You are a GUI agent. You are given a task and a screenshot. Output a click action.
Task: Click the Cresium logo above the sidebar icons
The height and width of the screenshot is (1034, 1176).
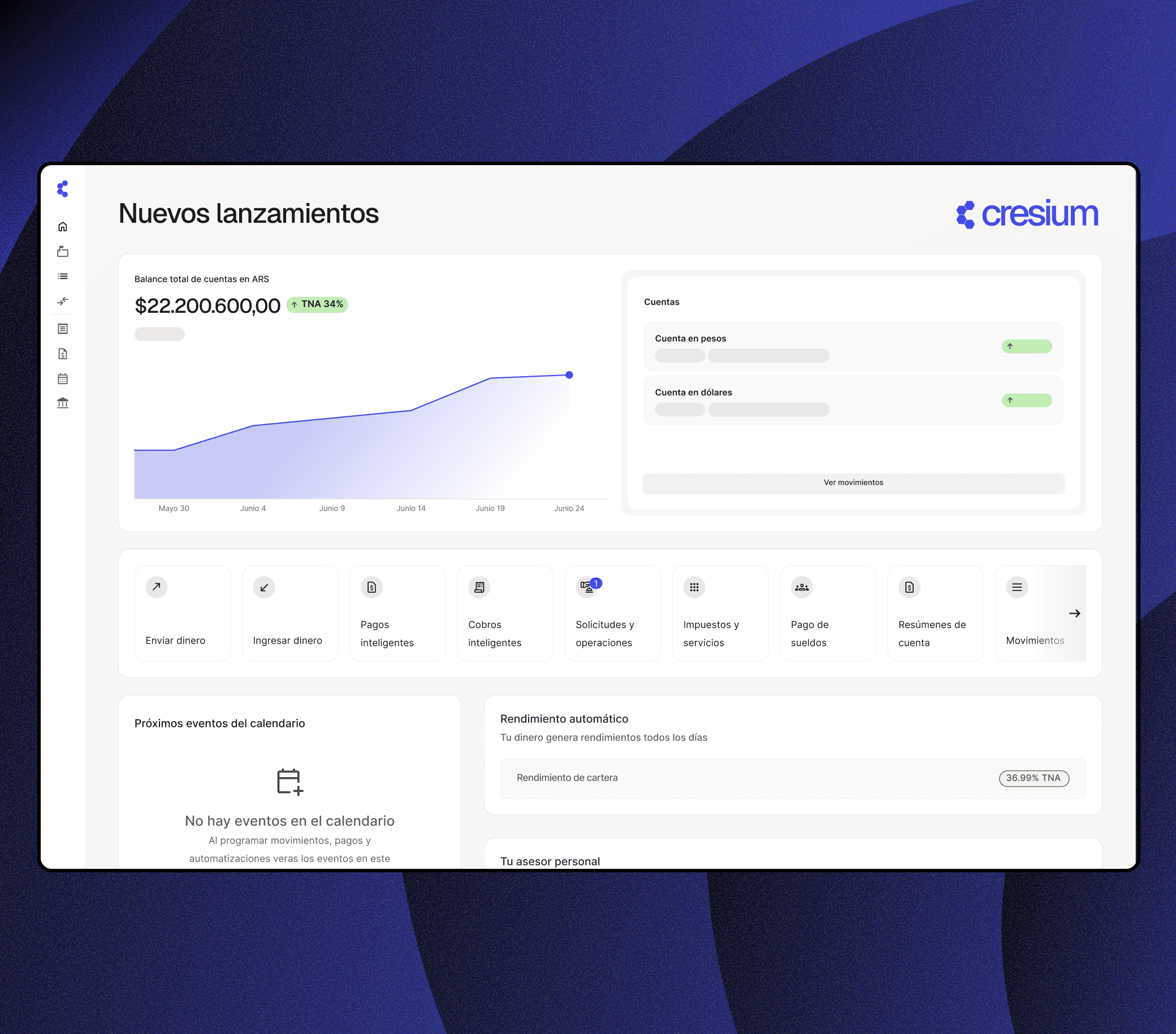63,189
